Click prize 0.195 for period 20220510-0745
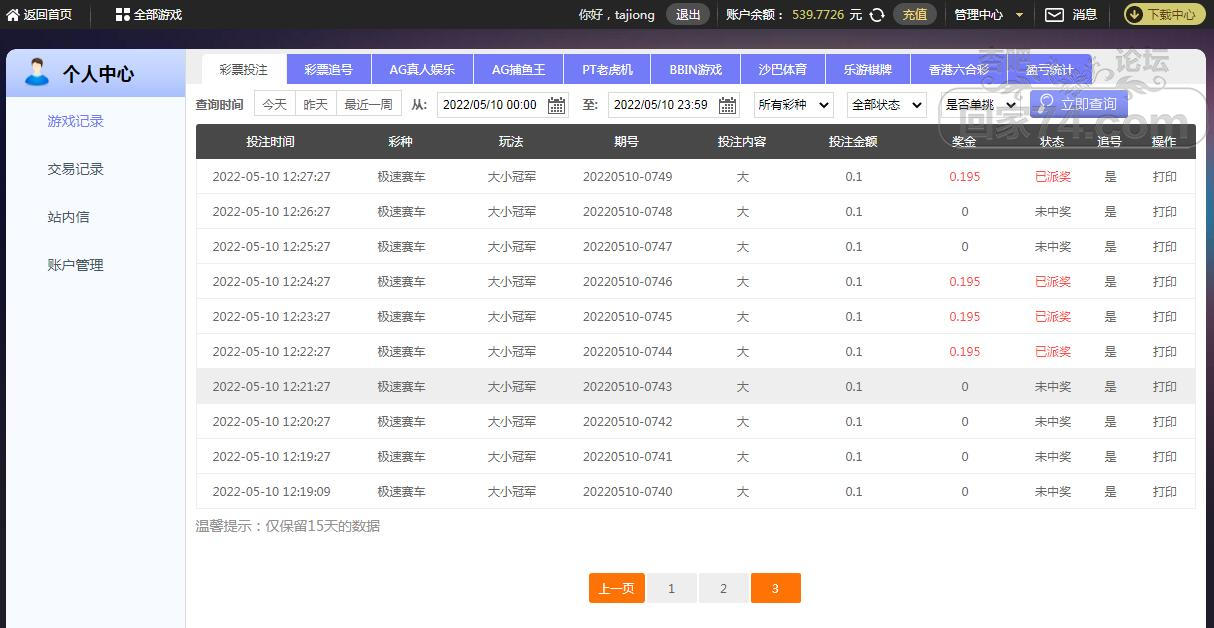The height and width of the screenshot is (628, 1214). point(965,317)
